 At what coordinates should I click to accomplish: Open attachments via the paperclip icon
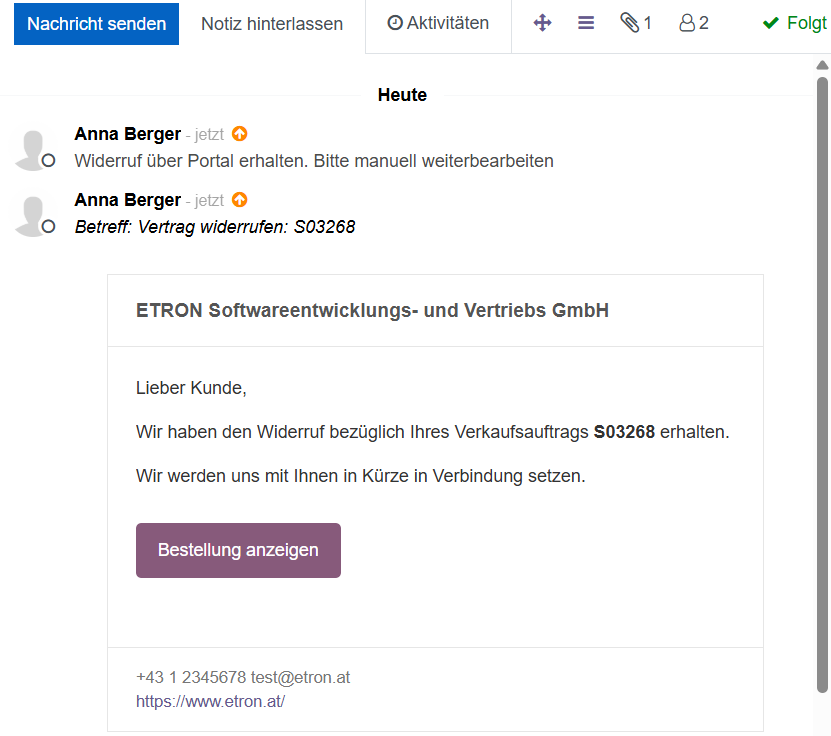[635, 23]
